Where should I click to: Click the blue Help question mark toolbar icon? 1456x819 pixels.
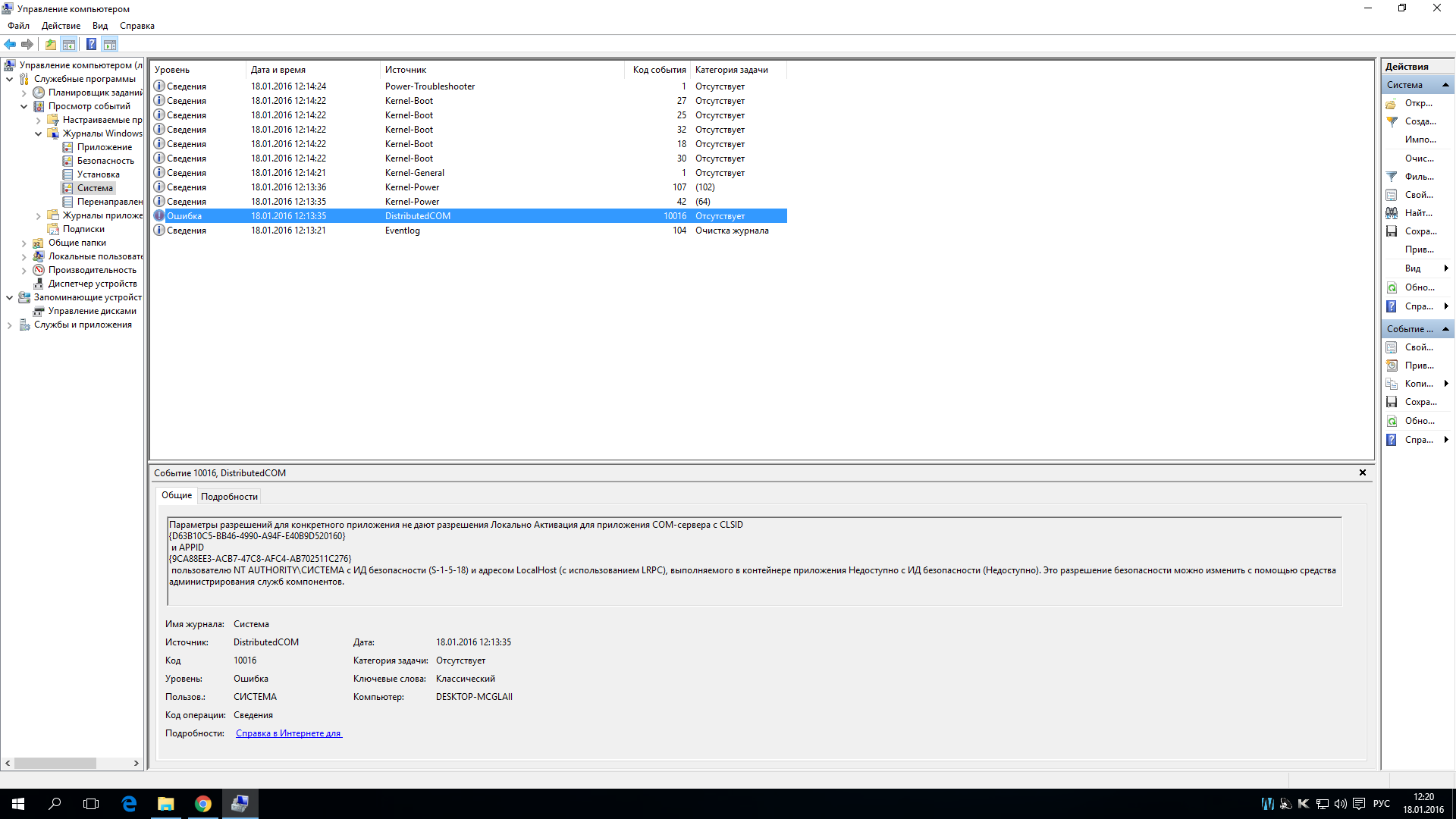pos(91,45)
